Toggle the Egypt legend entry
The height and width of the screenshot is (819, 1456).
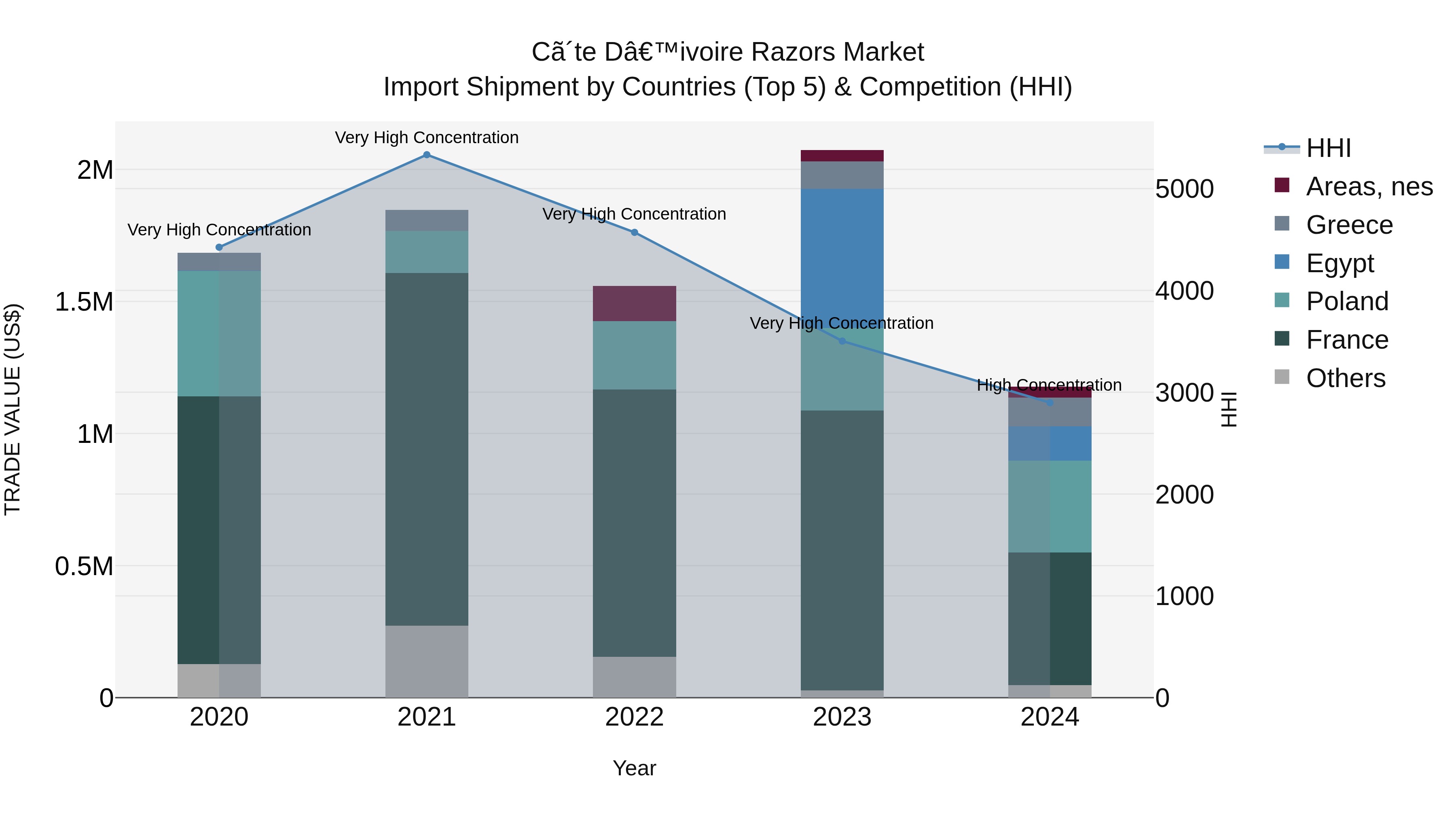(1324, 263)
